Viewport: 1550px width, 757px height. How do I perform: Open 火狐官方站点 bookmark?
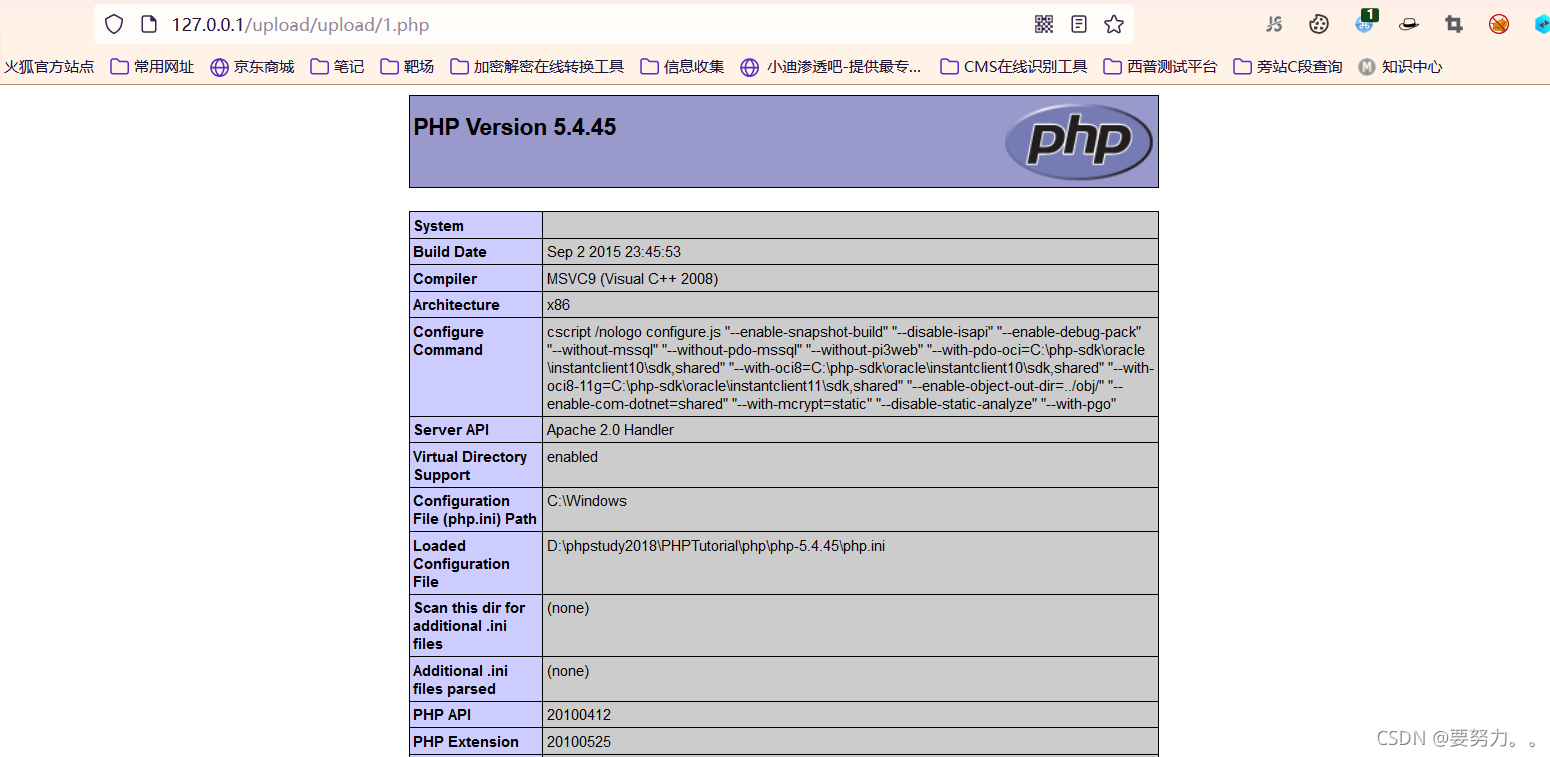pos(49,67)
